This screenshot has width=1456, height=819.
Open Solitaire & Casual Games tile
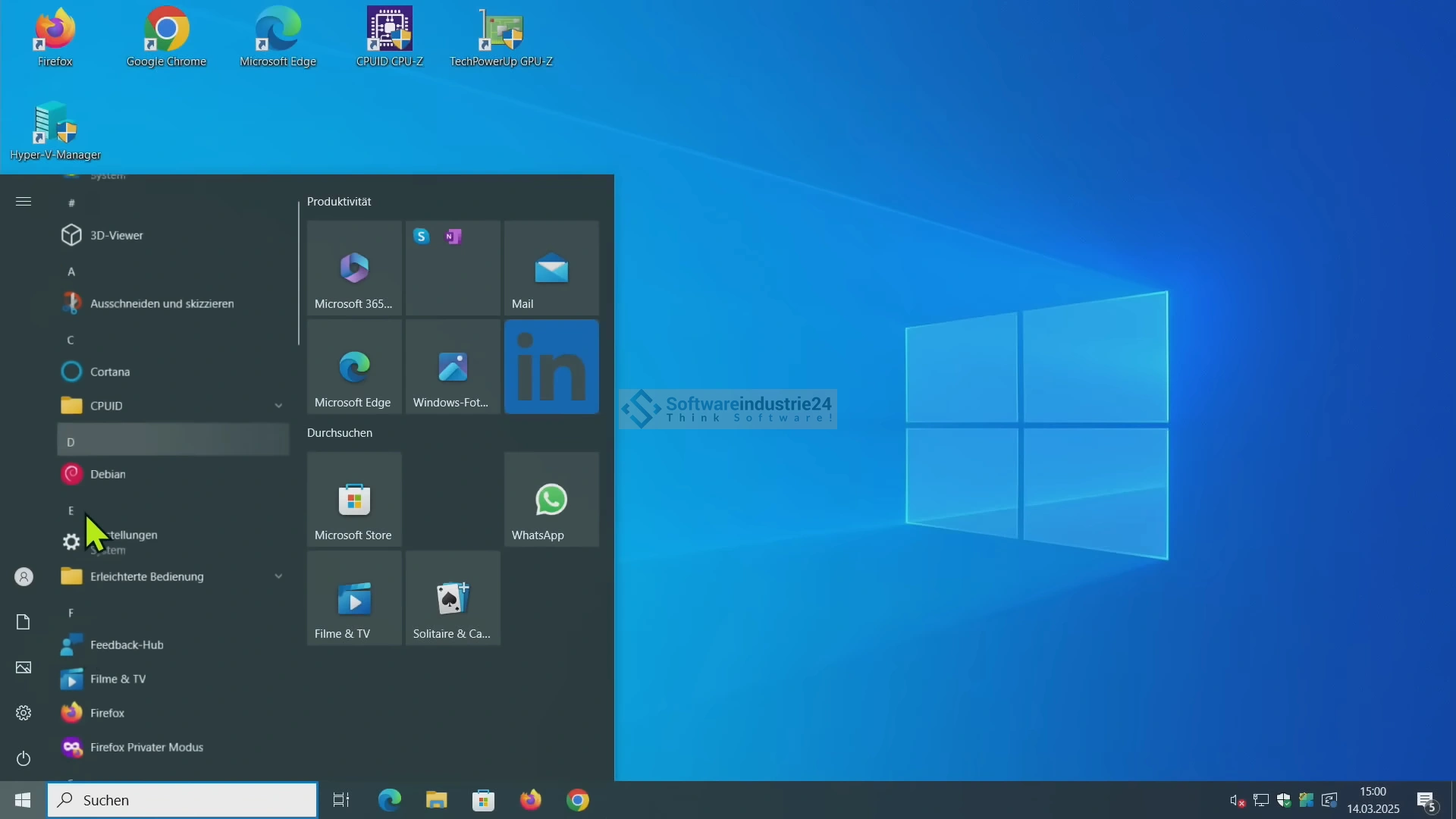click(453, 598)
